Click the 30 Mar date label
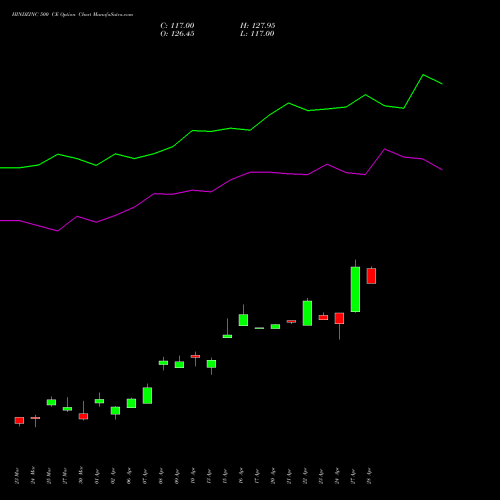 tap(81, 476)
